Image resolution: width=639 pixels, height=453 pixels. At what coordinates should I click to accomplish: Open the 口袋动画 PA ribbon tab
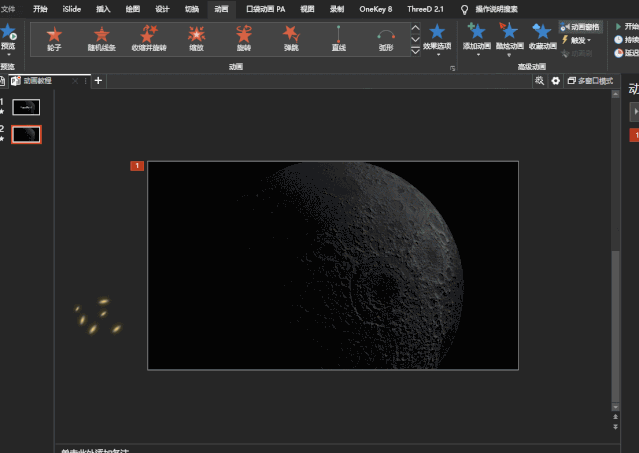click(266, 8)
